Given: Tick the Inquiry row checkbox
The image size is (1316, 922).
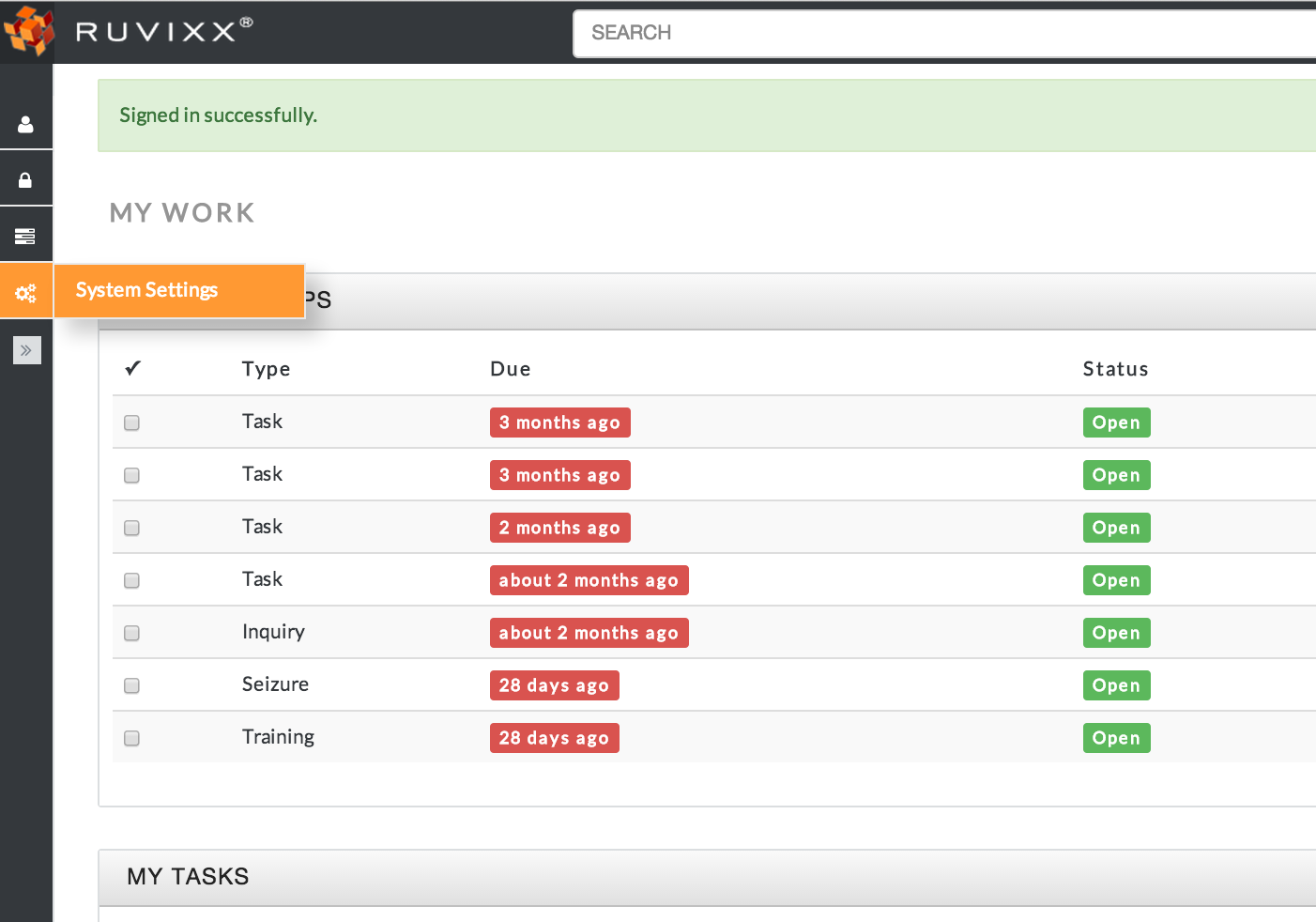Looking at the screenshot, I should tap(132, 633).
